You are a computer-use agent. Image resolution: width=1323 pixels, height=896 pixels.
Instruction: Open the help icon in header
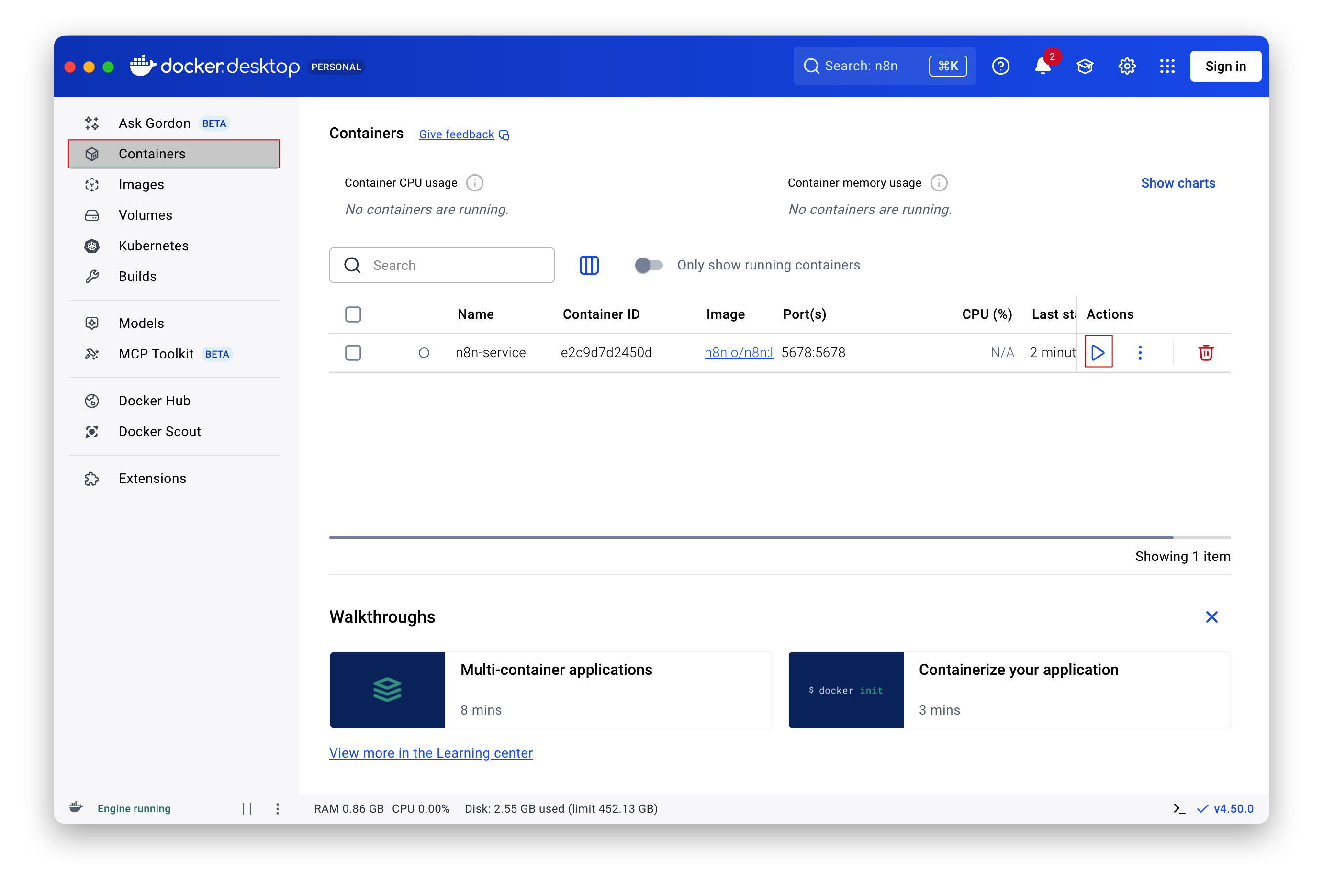click(x=1000, y=67)
